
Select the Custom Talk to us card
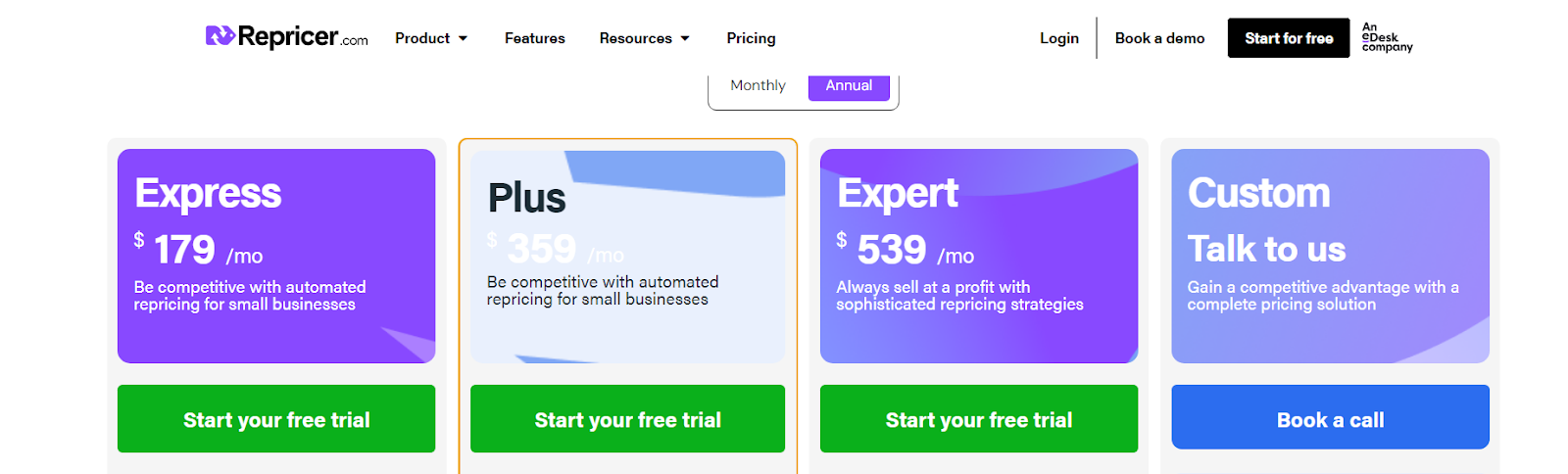(1330, 256)
